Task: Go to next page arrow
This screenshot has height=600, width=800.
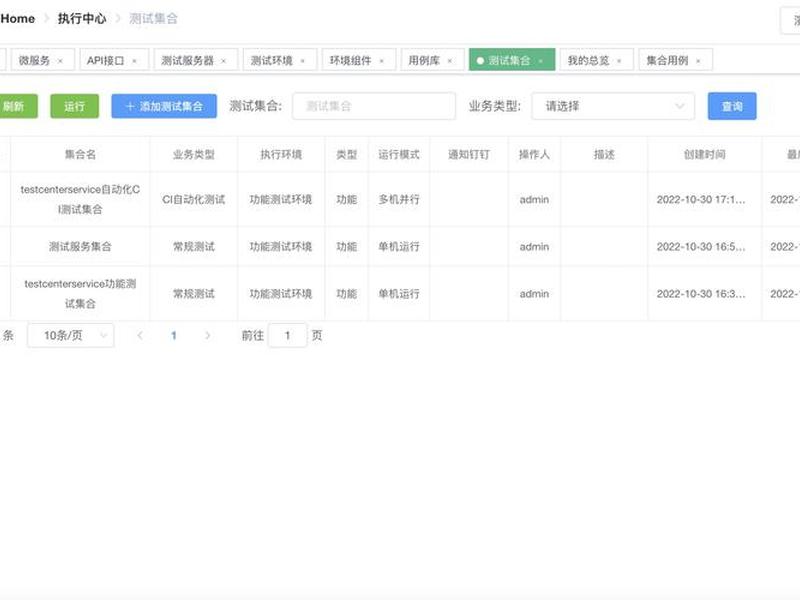Action: (207, 335)
